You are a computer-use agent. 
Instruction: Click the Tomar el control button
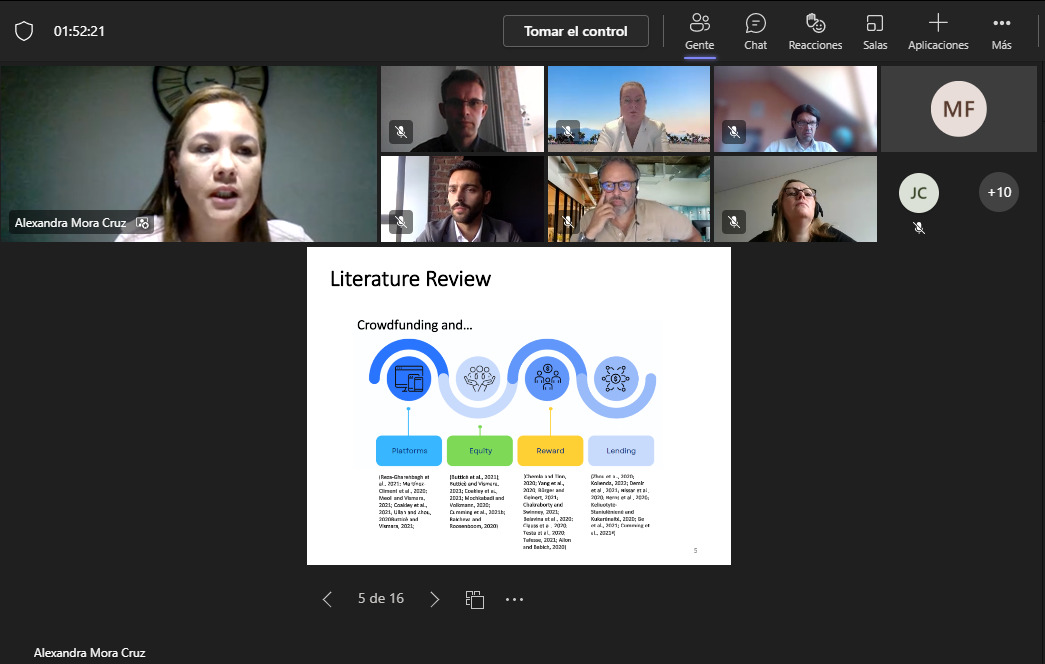[x=576, y=31]
